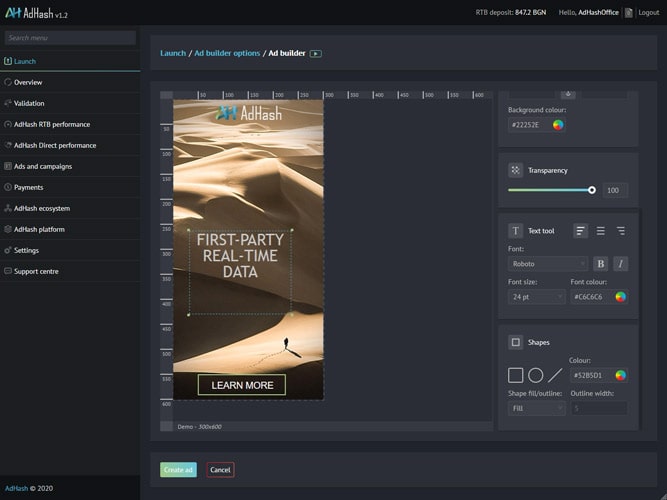Expand the Font size 24 pt dropdown
Screen dimensions: 667x500
(536, 297)
